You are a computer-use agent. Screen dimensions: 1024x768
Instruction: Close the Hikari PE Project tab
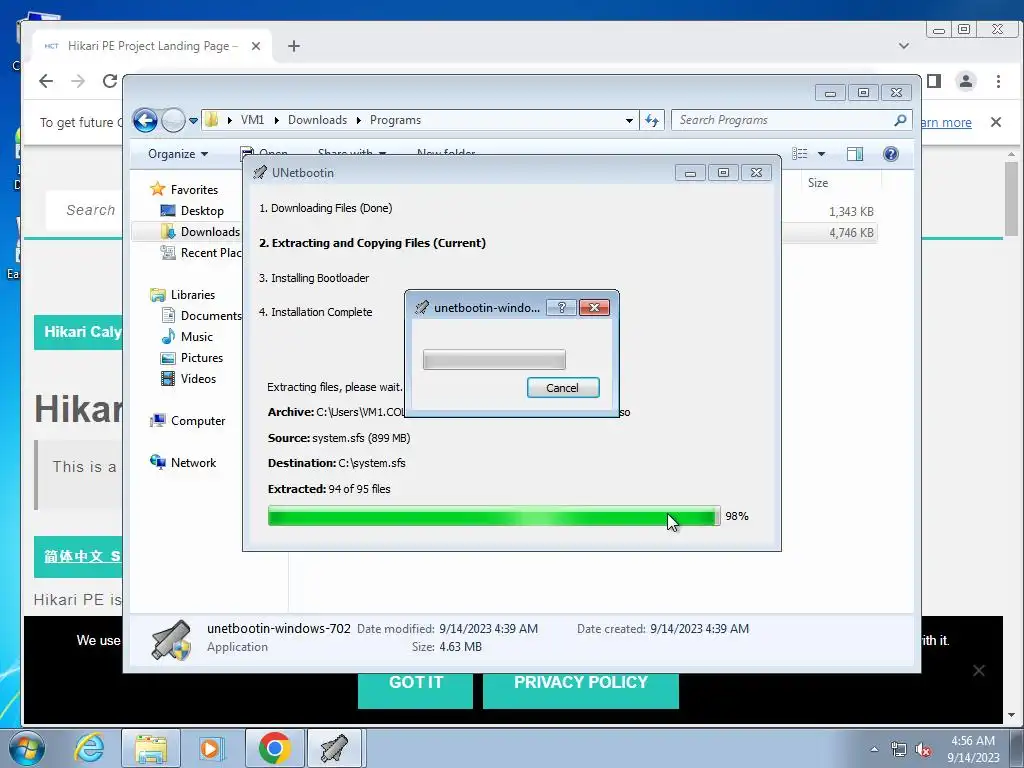click(x=256, y=46)
